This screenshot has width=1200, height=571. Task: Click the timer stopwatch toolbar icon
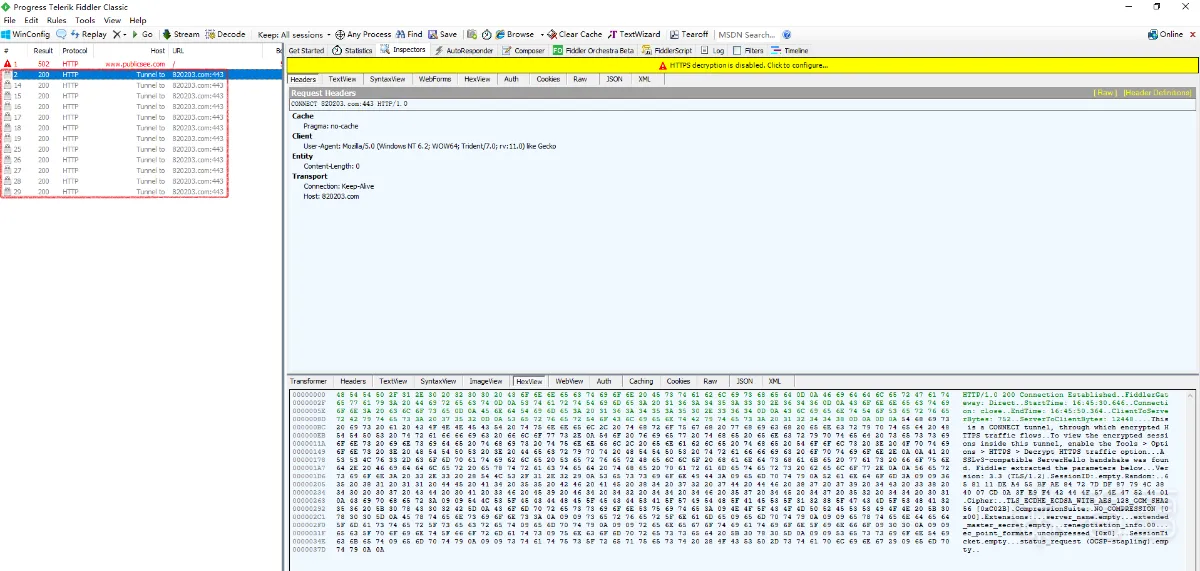point(486,34)
